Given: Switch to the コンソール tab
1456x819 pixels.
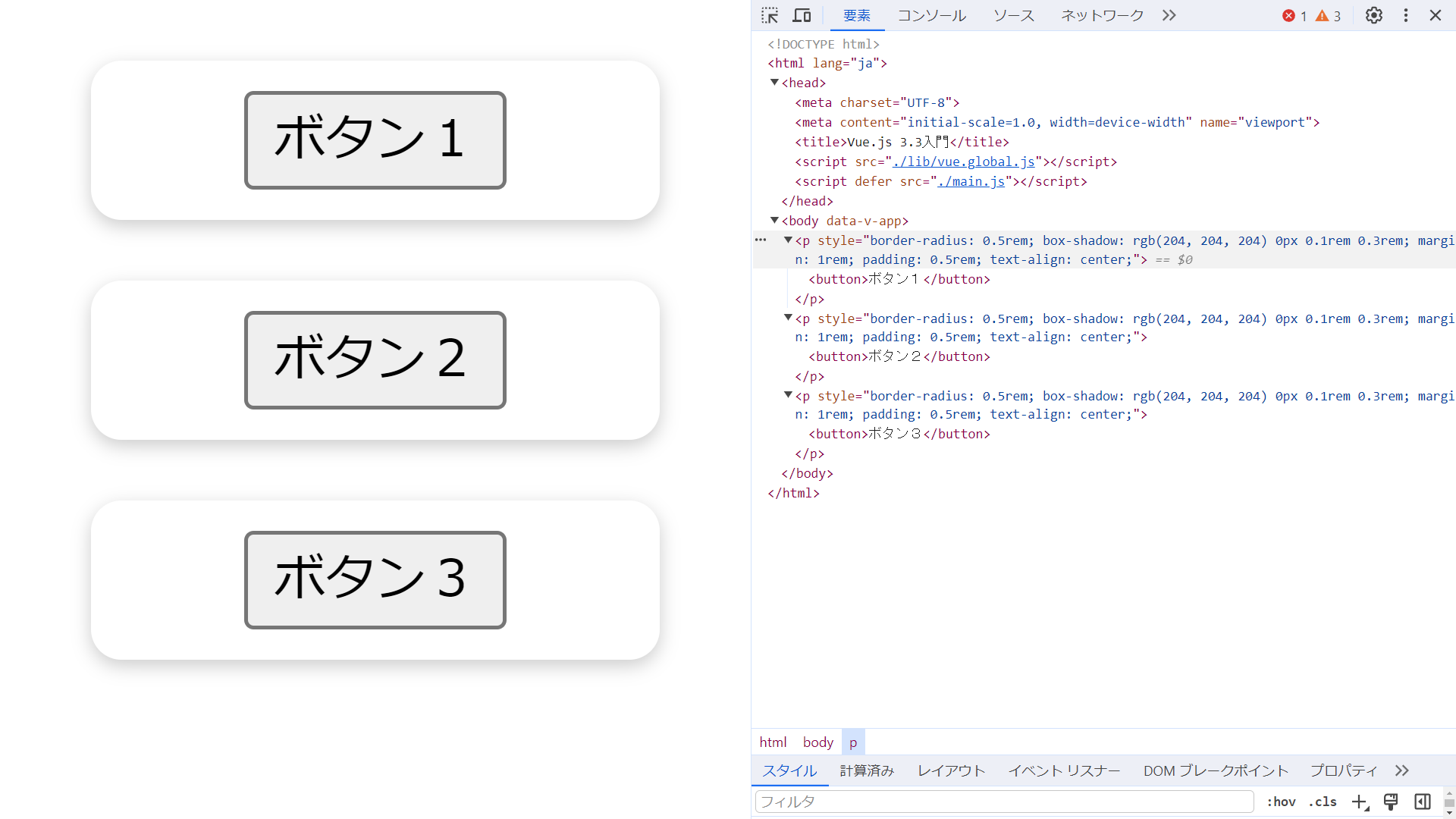Looking at the screenshot, I should click(x=931, y=15).
